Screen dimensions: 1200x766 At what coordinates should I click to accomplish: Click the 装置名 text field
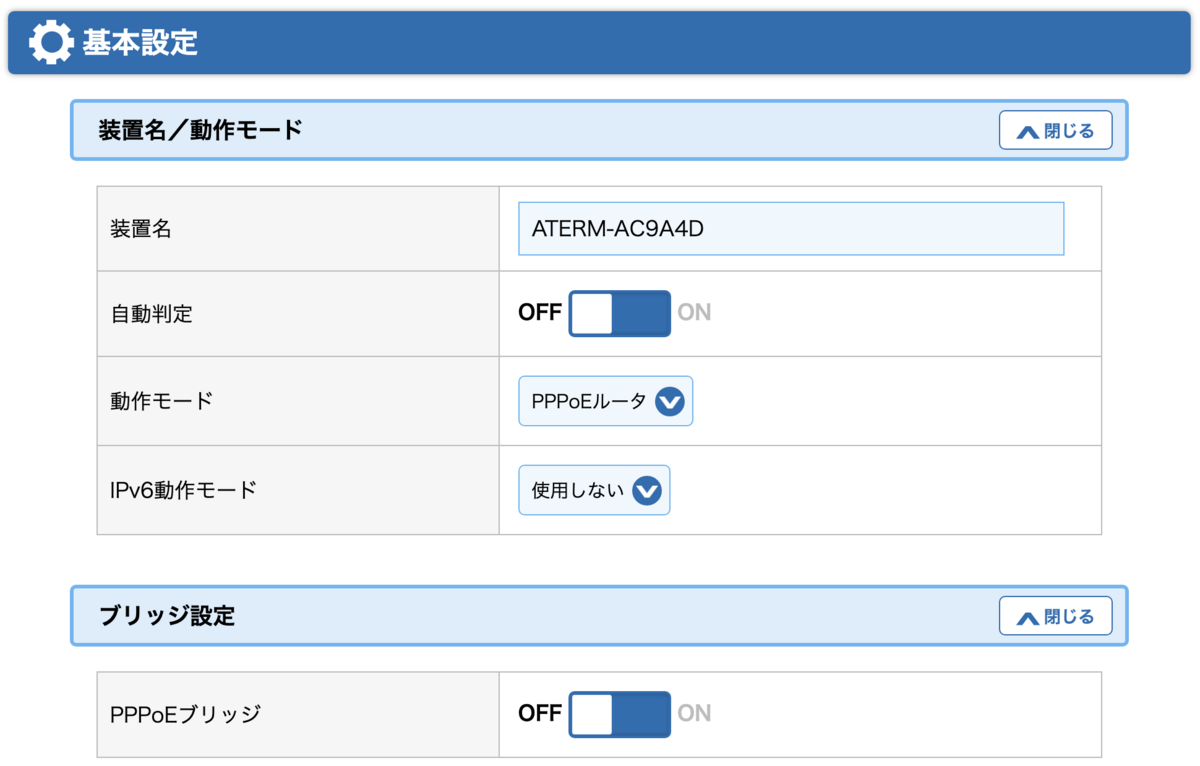(x=790, y=229)
